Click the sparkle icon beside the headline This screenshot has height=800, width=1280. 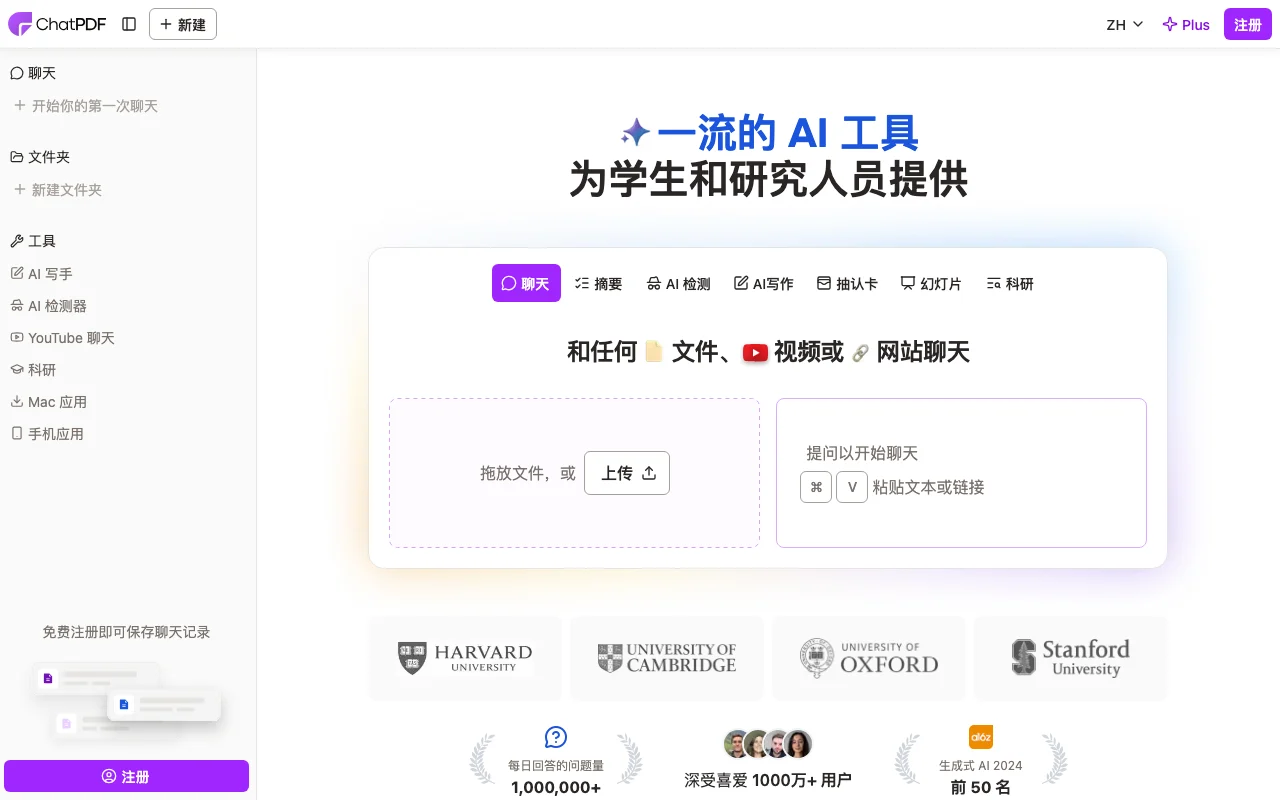(636, 132)
